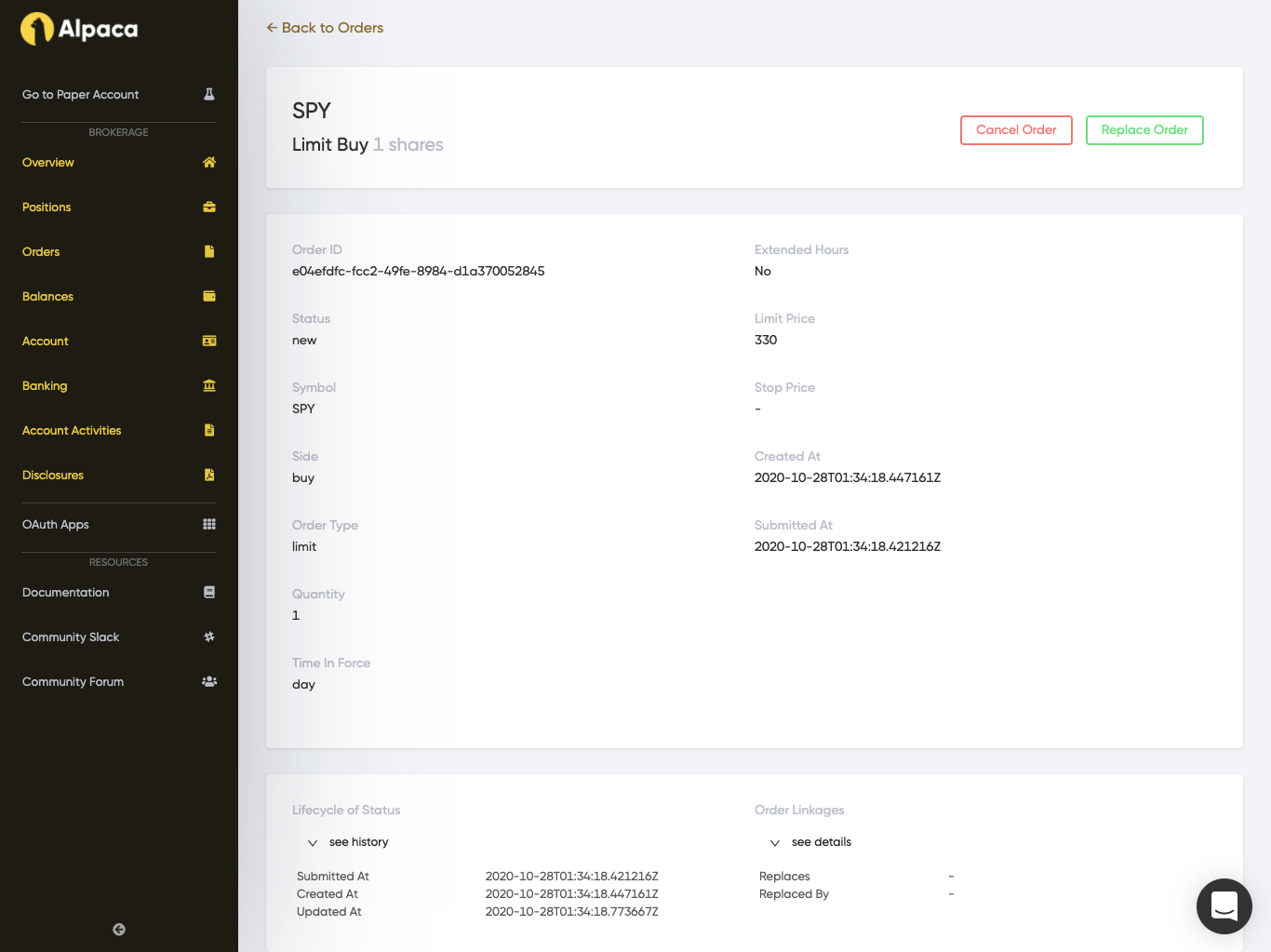Click the Updated At timestamp in lifecycle
This screenshot has width=1271, height=952.
pos(571,912)
